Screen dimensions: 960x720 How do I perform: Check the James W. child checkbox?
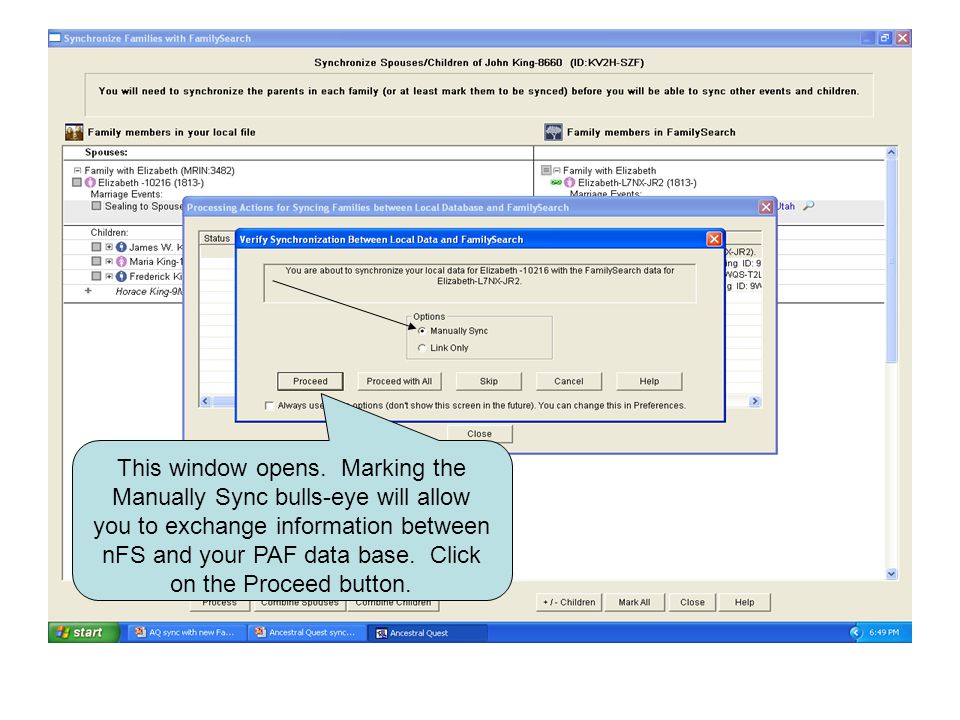[x=96, y=247]
